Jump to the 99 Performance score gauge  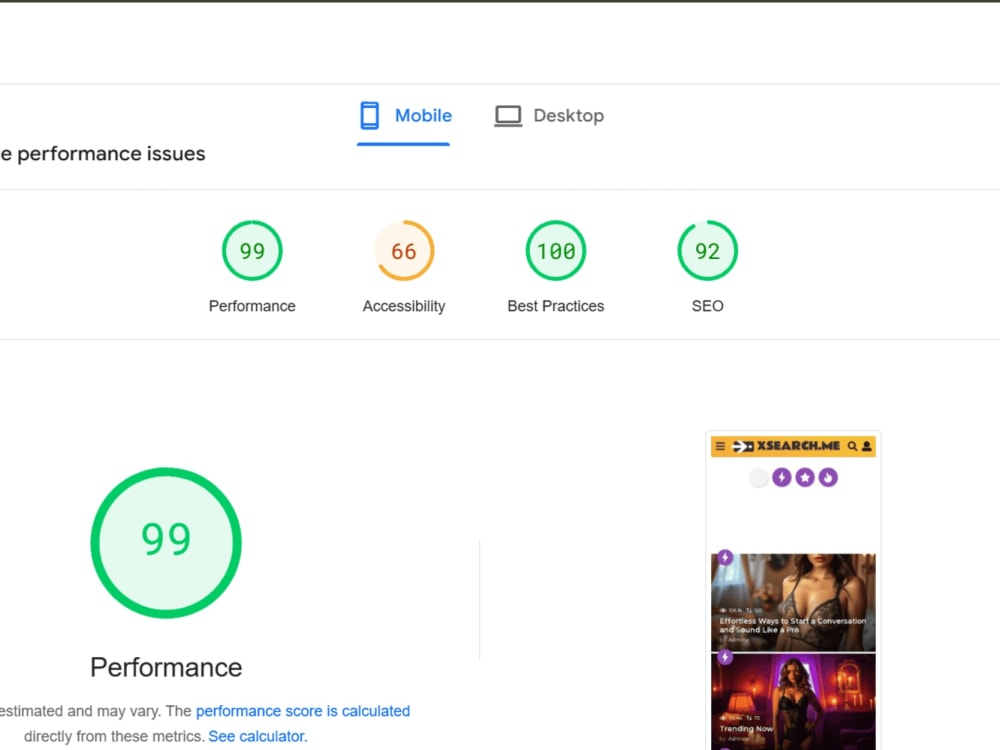pyautogui.click(x=252, y=251)
